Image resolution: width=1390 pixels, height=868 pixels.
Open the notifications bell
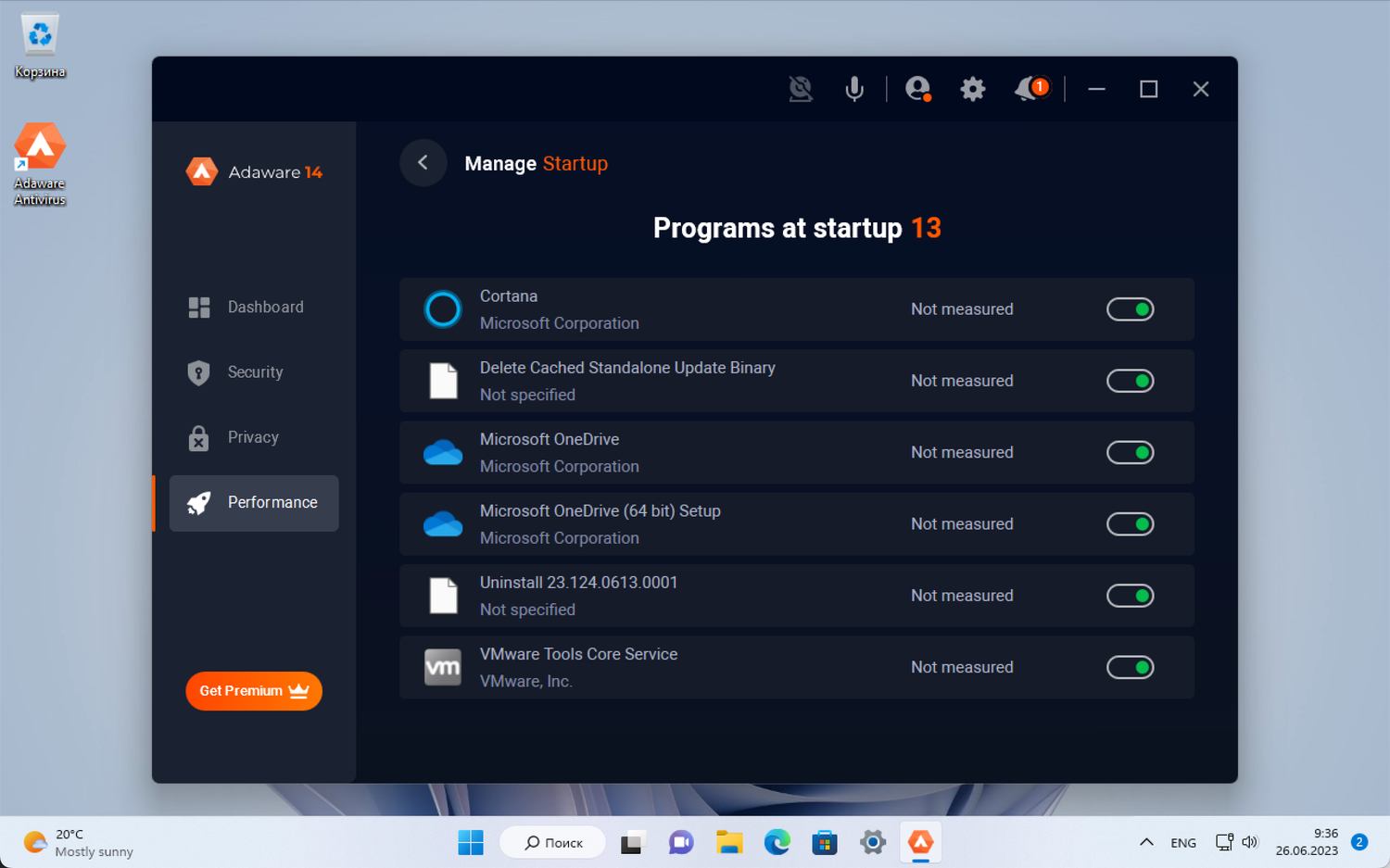pyautogui.click(x=1030, y=89)
